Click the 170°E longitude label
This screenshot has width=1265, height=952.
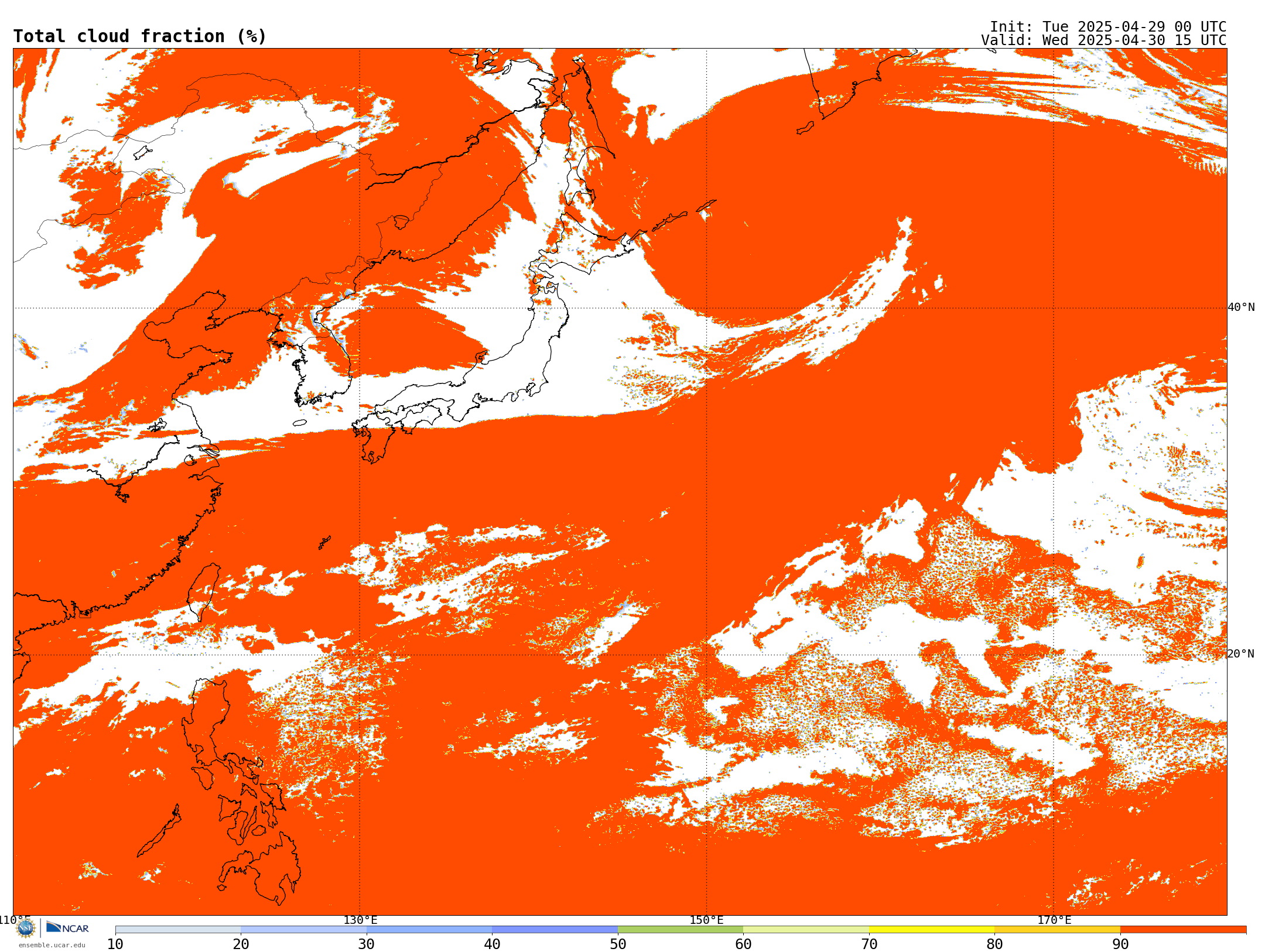coord(1054,920)
